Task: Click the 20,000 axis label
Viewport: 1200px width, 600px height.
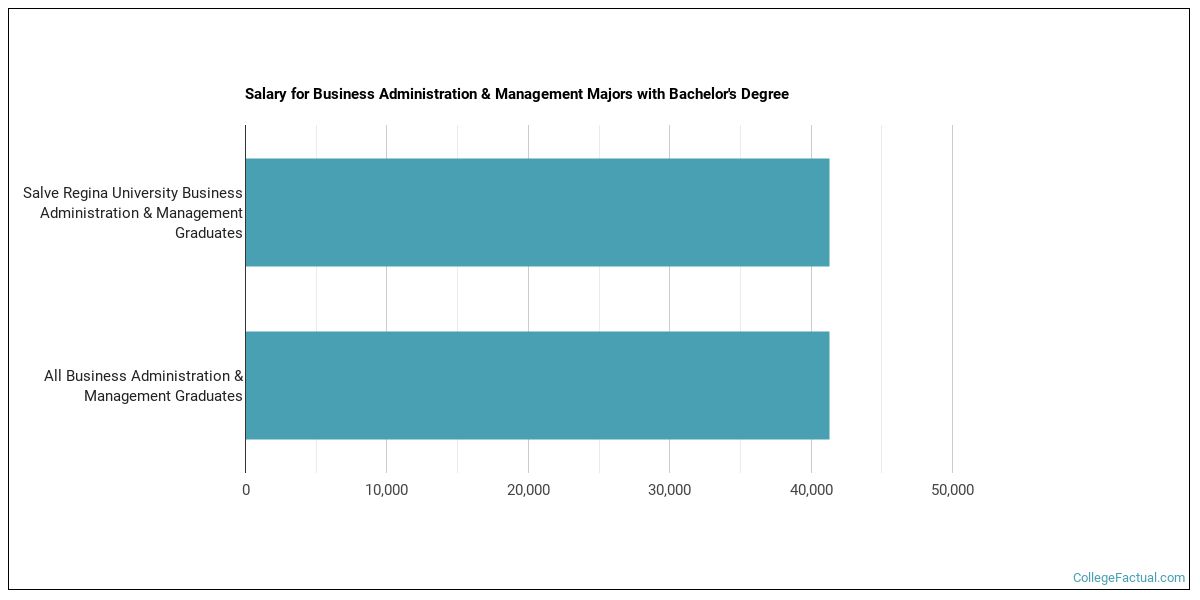Action: 528,490
